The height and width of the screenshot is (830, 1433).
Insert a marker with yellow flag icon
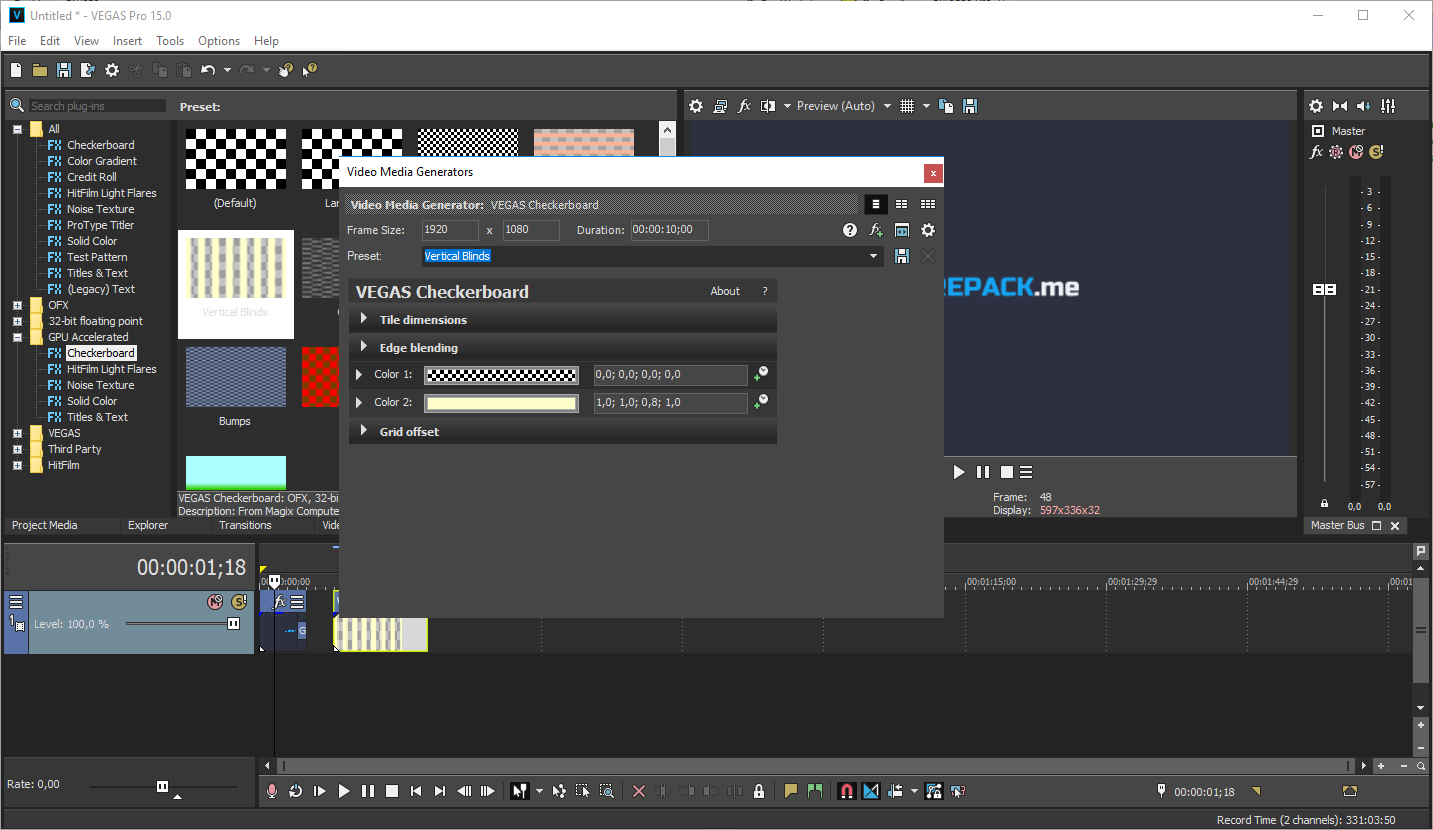(791, 791)
